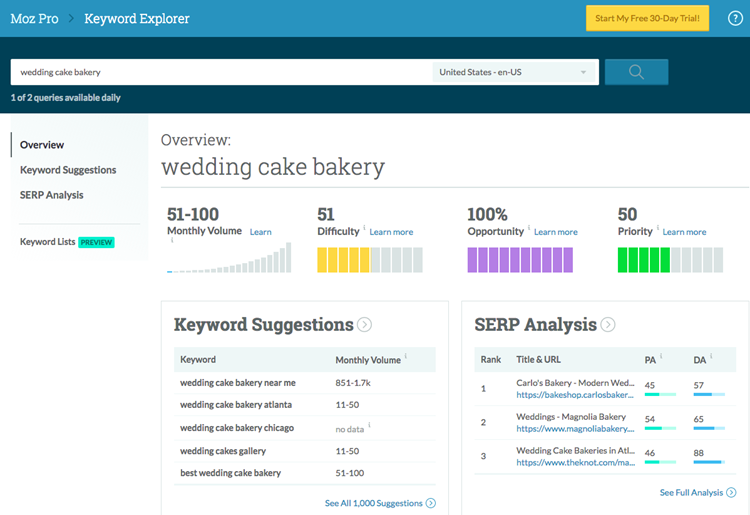Select Keyword Suggestions in sidebar
Screen dimensions: 750x515
point(68,170)
